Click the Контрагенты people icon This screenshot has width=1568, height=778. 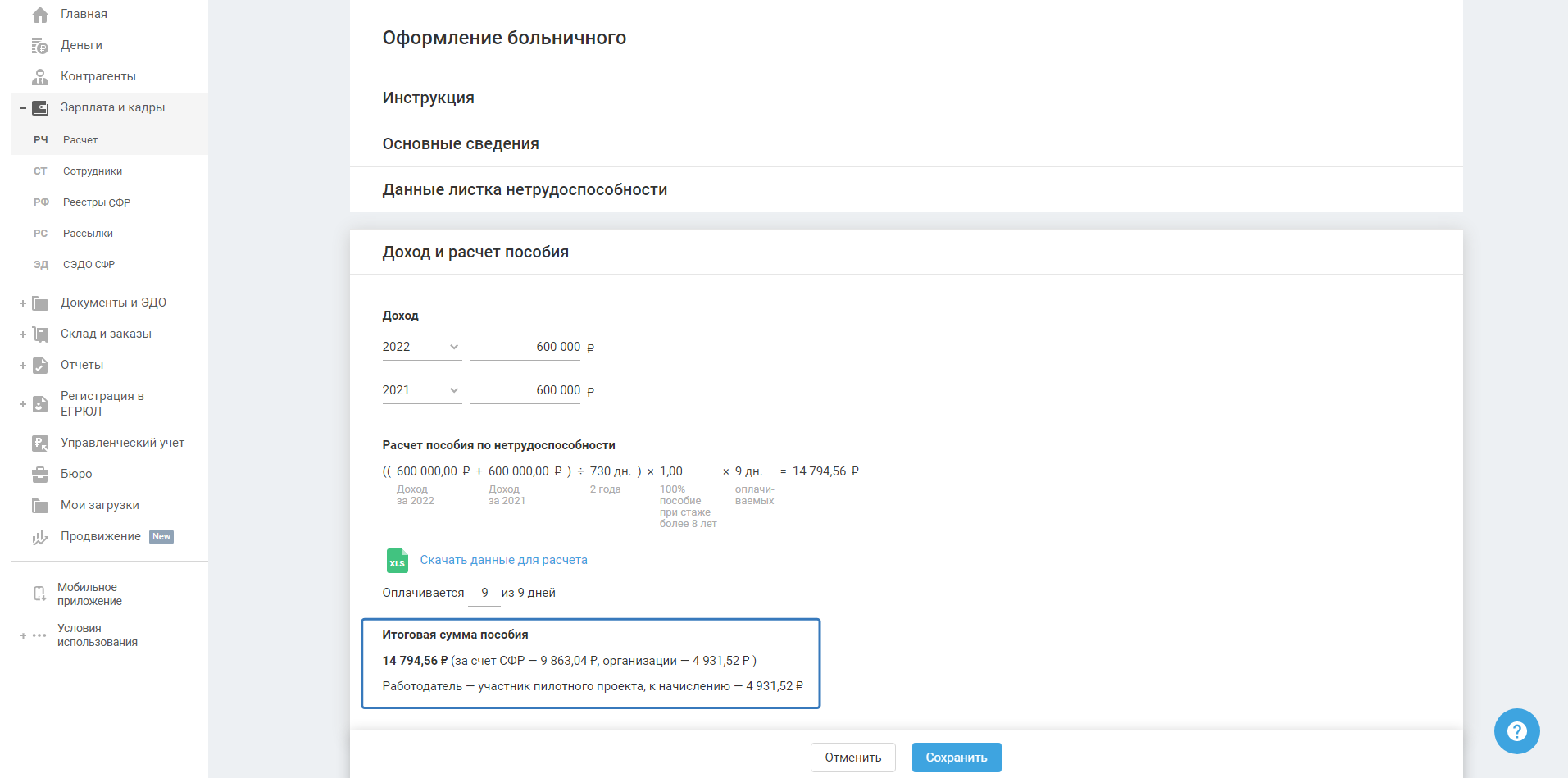click(40, 77)
